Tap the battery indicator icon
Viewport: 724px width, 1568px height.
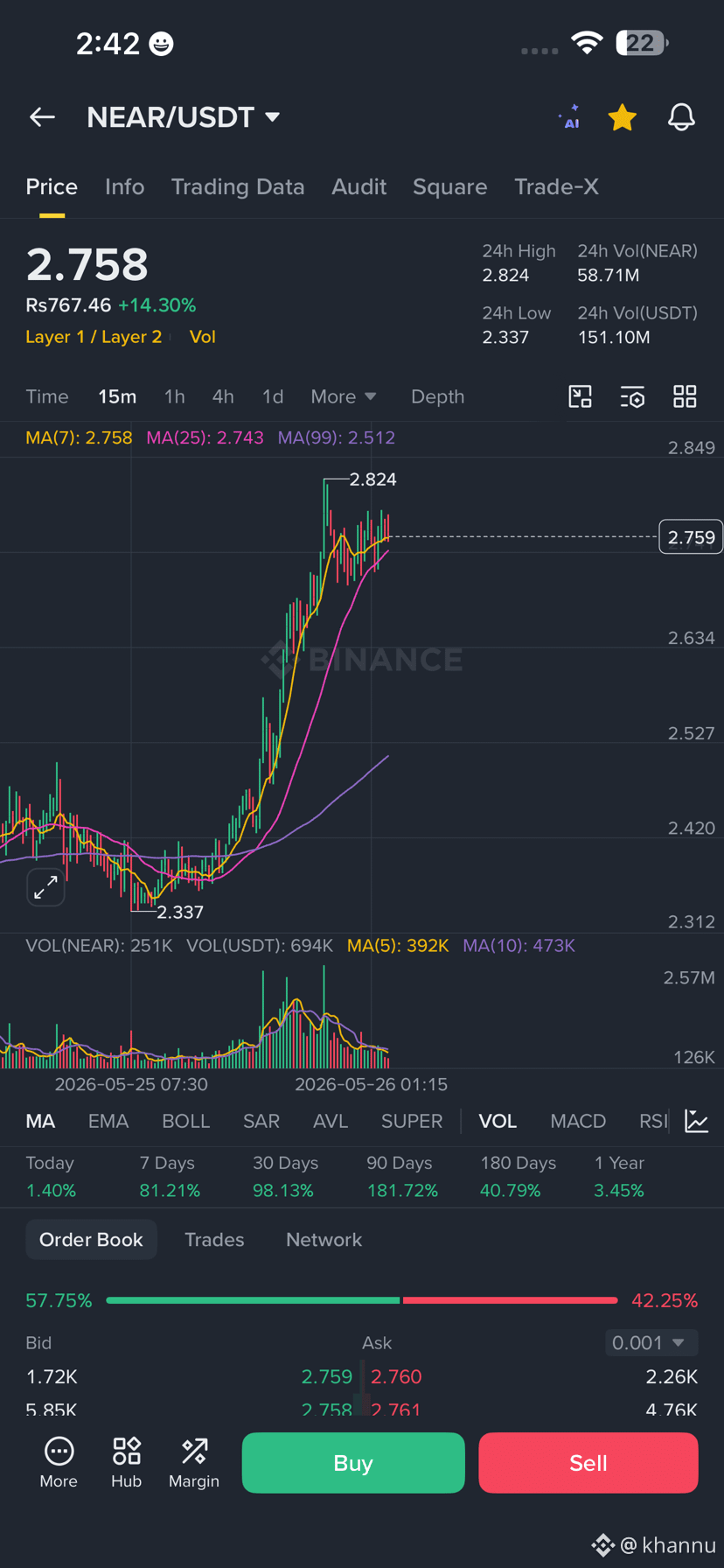tap(642, 42)
